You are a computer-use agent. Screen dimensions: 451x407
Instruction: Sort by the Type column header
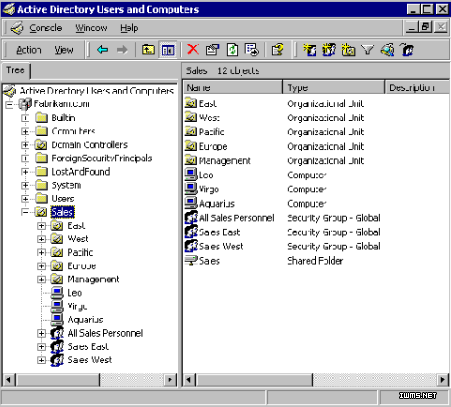pyautogui.click(x=333, y=88)
